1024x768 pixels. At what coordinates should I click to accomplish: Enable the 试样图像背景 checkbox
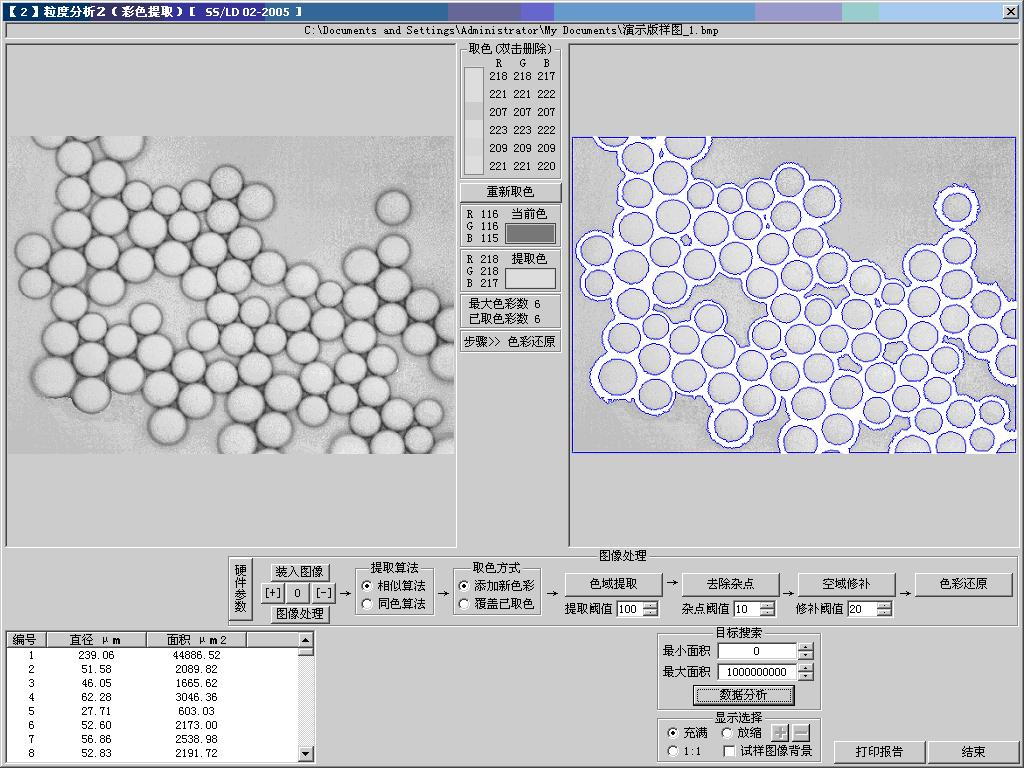pyautogui.click(x=730, y=751)
